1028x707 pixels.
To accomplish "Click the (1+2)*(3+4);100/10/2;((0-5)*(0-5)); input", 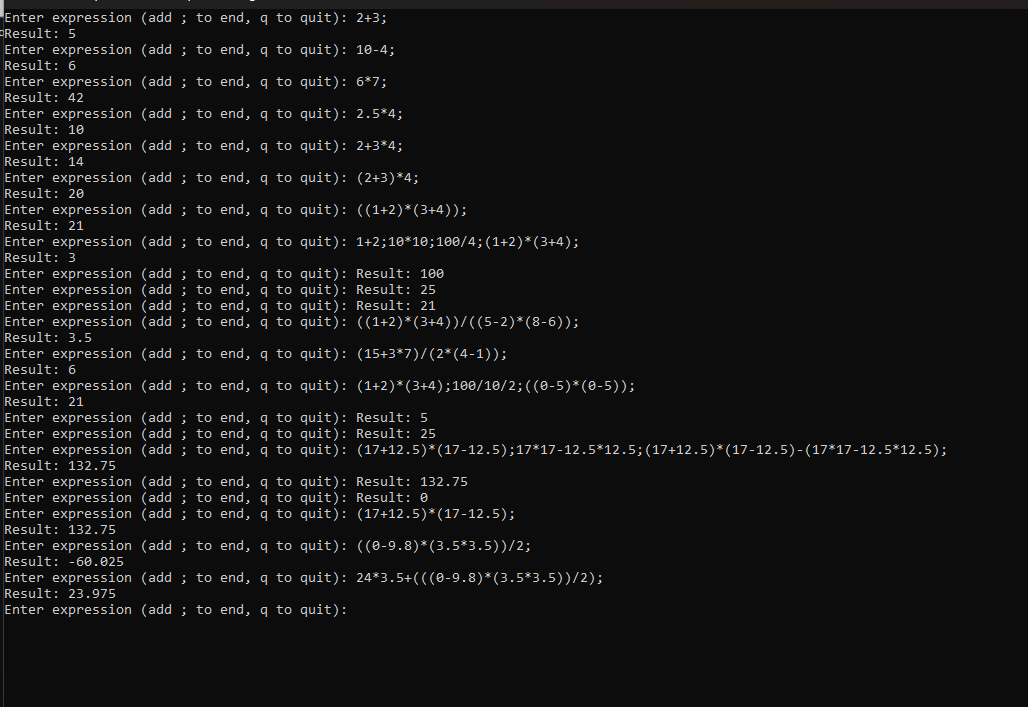I will (495, 386).
